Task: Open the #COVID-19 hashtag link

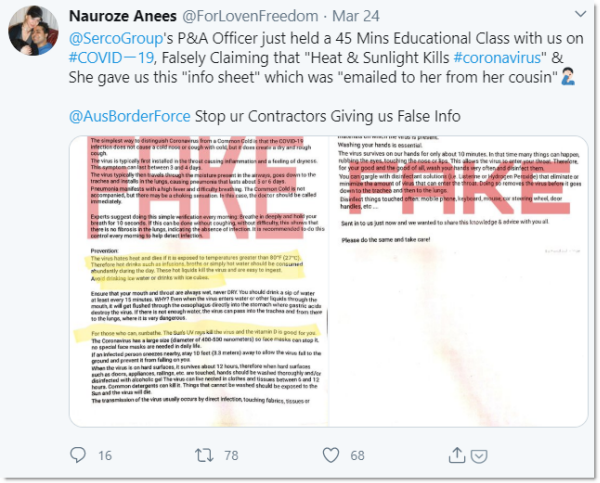Action: [x=111, y=58]
